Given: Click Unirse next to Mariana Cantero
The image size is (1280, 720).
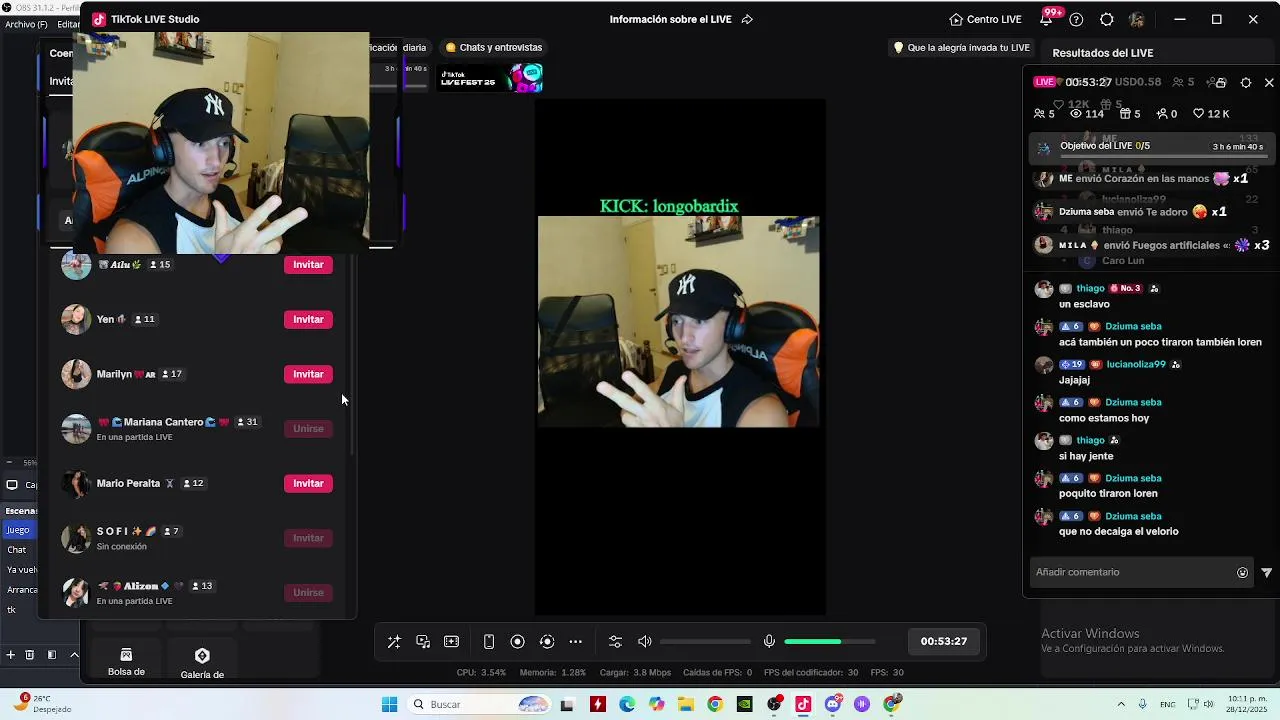Looking at the screenshot, I should (x=308, y=429).
